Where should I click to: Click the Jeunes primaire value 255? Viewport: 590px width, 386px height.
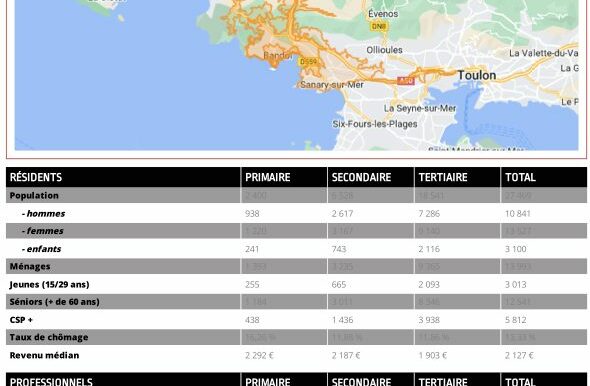(x=252, y=284)
